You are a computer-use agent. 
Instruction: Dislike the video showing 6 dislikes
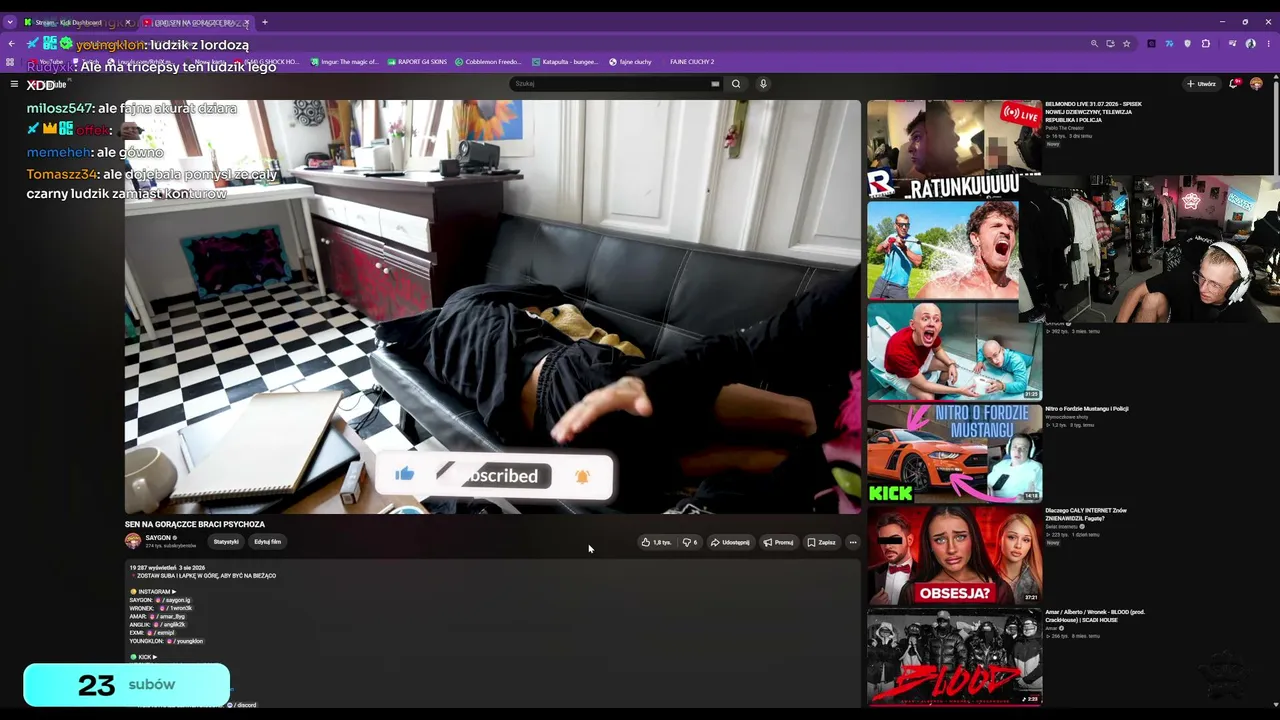(690, 542)
